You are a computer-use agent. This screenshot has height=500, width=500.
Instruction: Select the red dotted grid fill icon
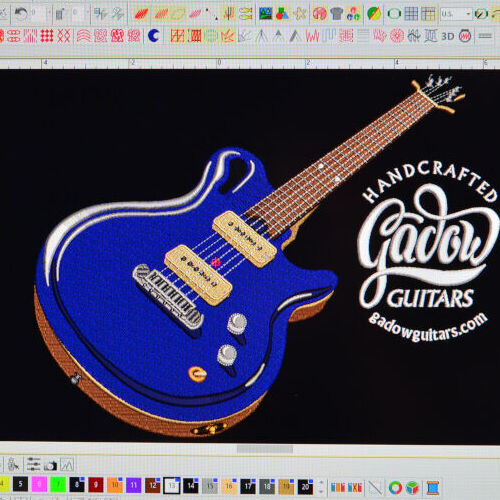tap(47, 36)
